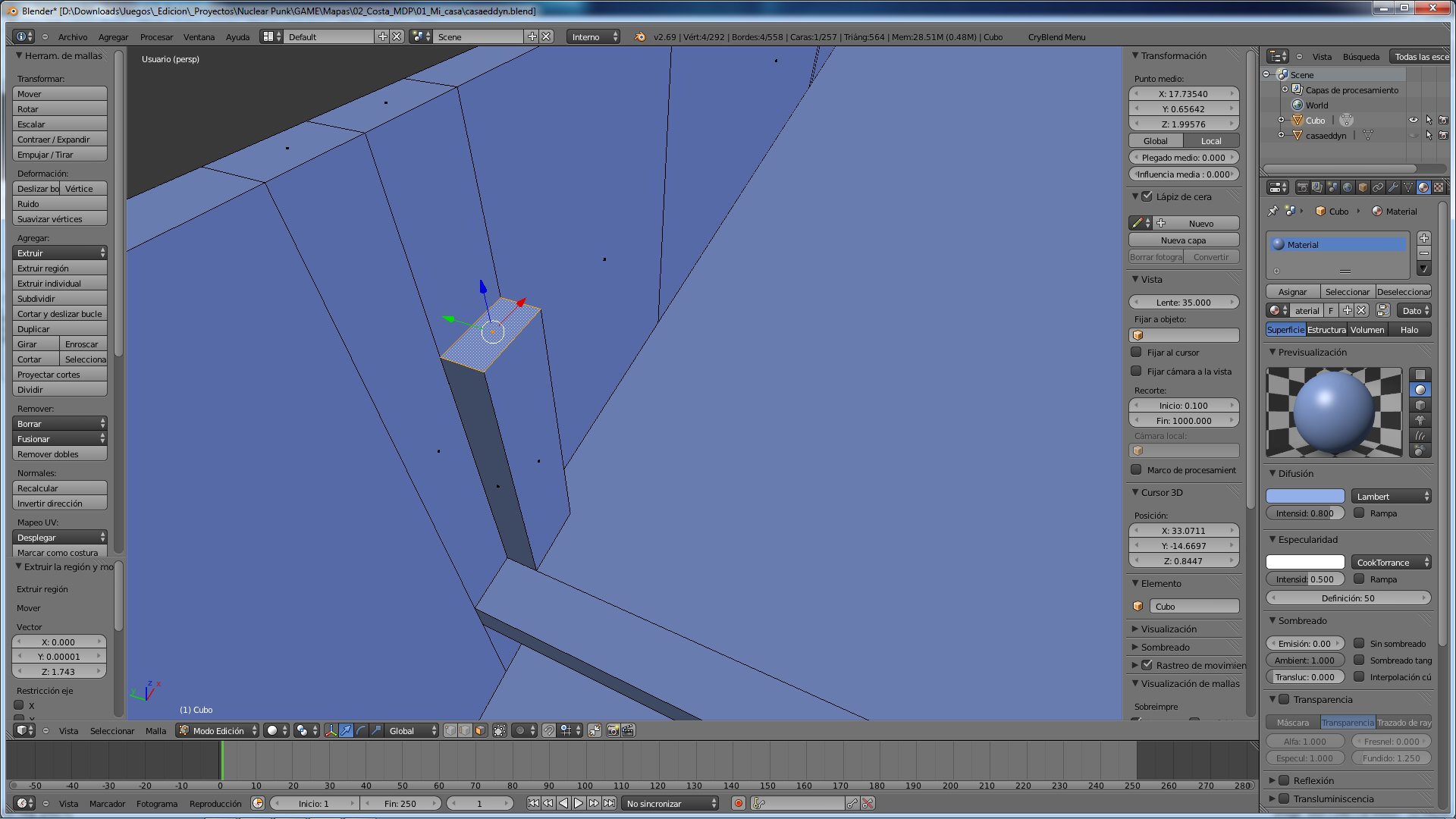Switch to face select mode cube icon
This screenshot has height=819, width=1456.
(x=479, y=730)
